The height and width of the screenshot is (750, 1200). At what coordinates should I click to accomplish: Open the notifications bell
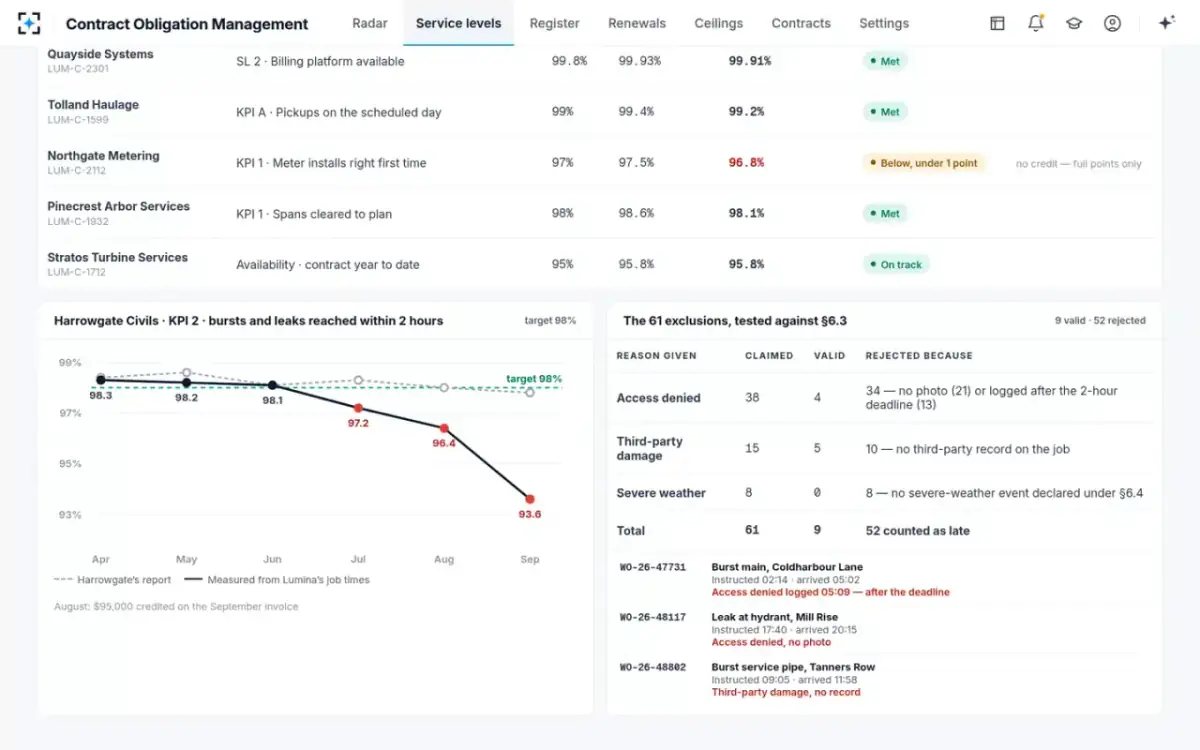(1036, 23)
